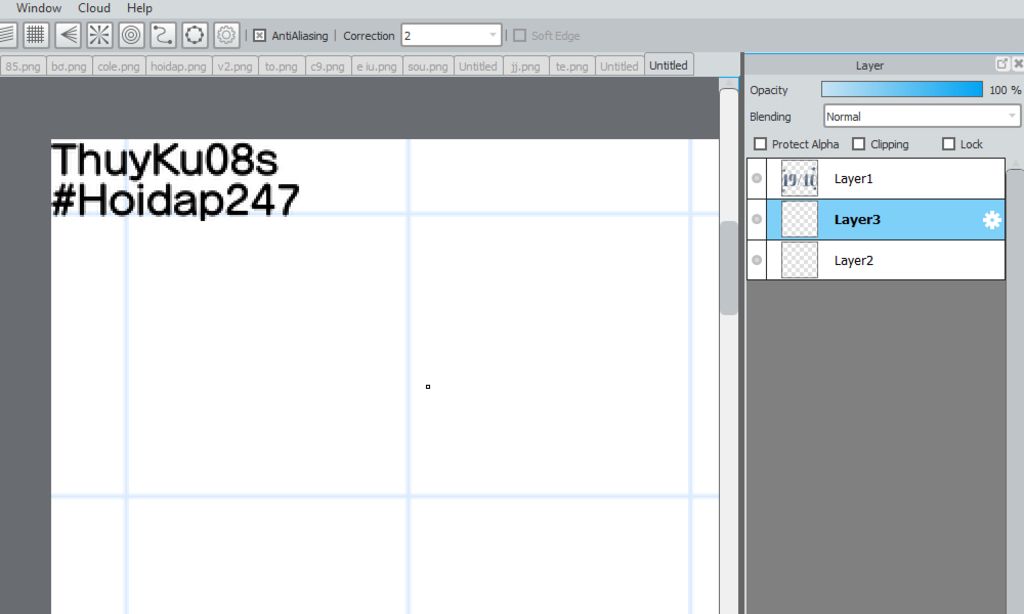Select the Layer3 thumbnail
1024x614 pixels.
coord(799,219)
